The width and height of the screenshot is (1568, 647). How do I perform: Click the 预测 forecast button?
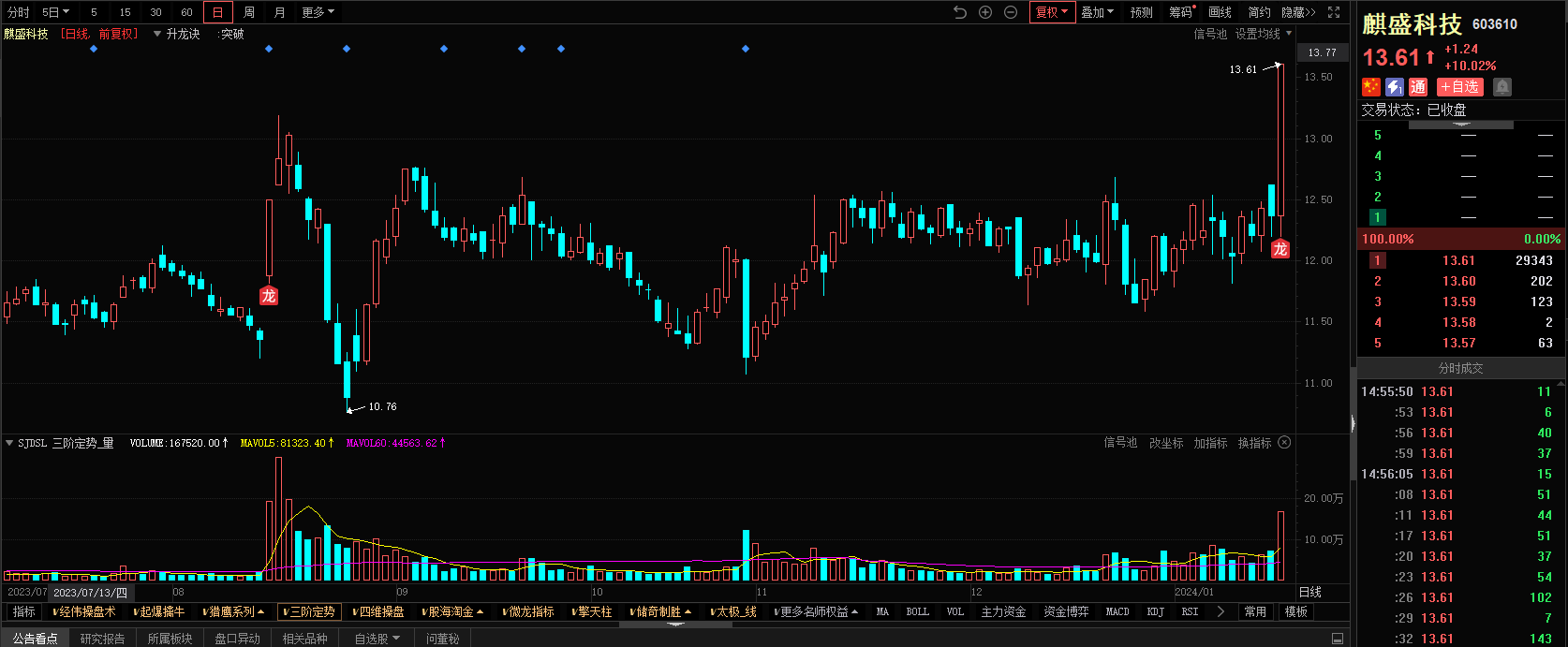[x=1142, y=12]
